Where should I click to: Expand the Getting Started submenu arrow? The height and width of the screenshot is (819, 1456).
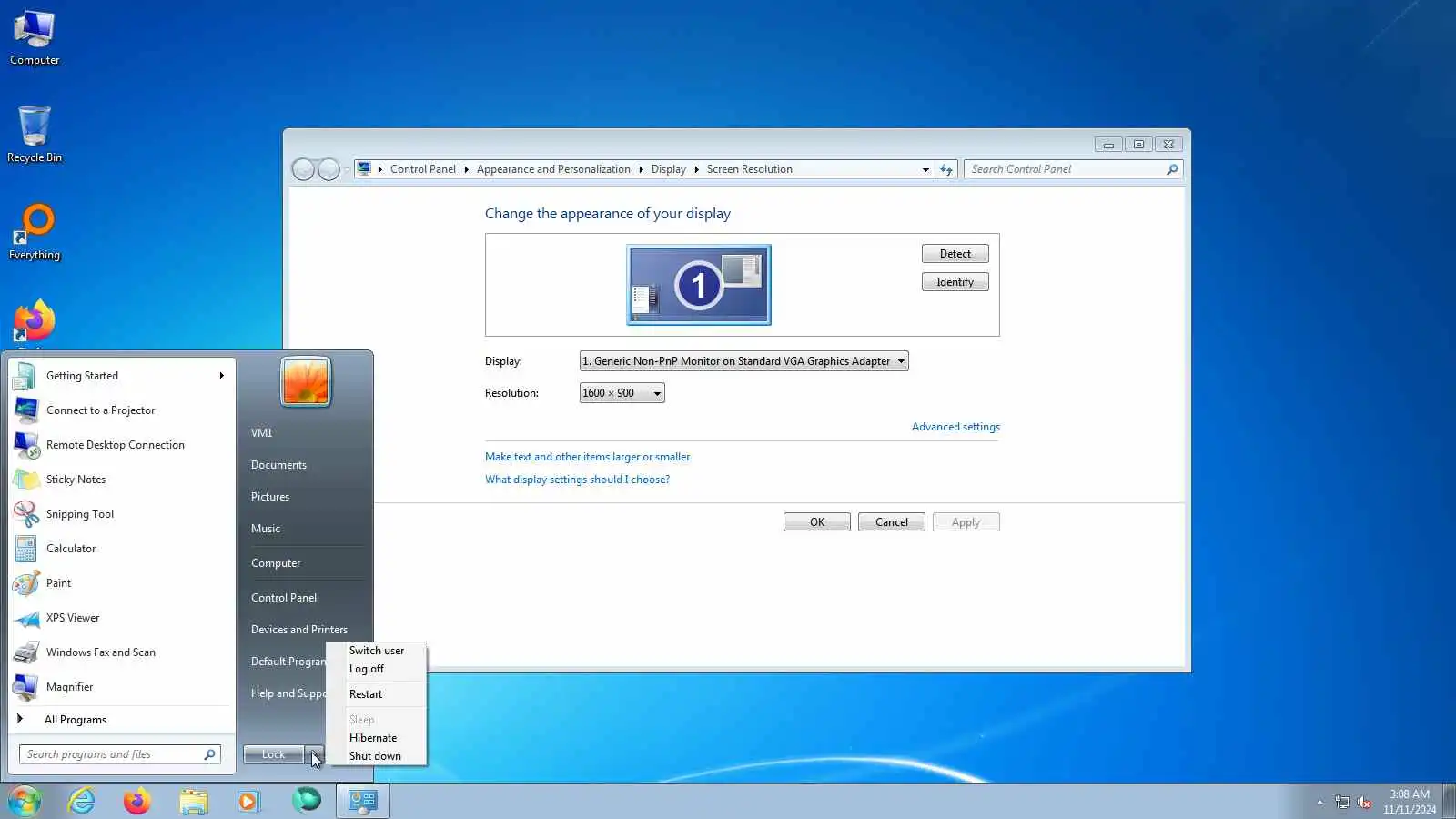[x=221, y=376]
